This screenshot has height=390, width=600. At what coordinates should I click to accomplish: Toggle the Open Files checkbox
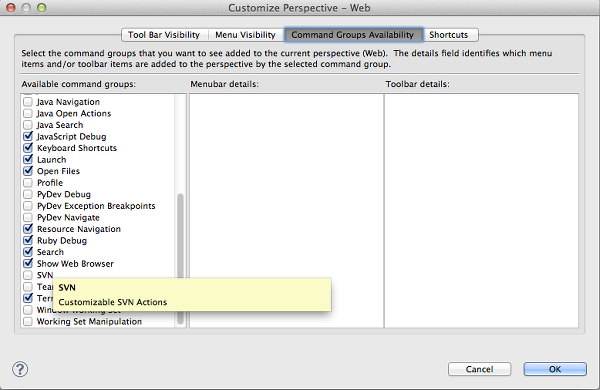28,171
